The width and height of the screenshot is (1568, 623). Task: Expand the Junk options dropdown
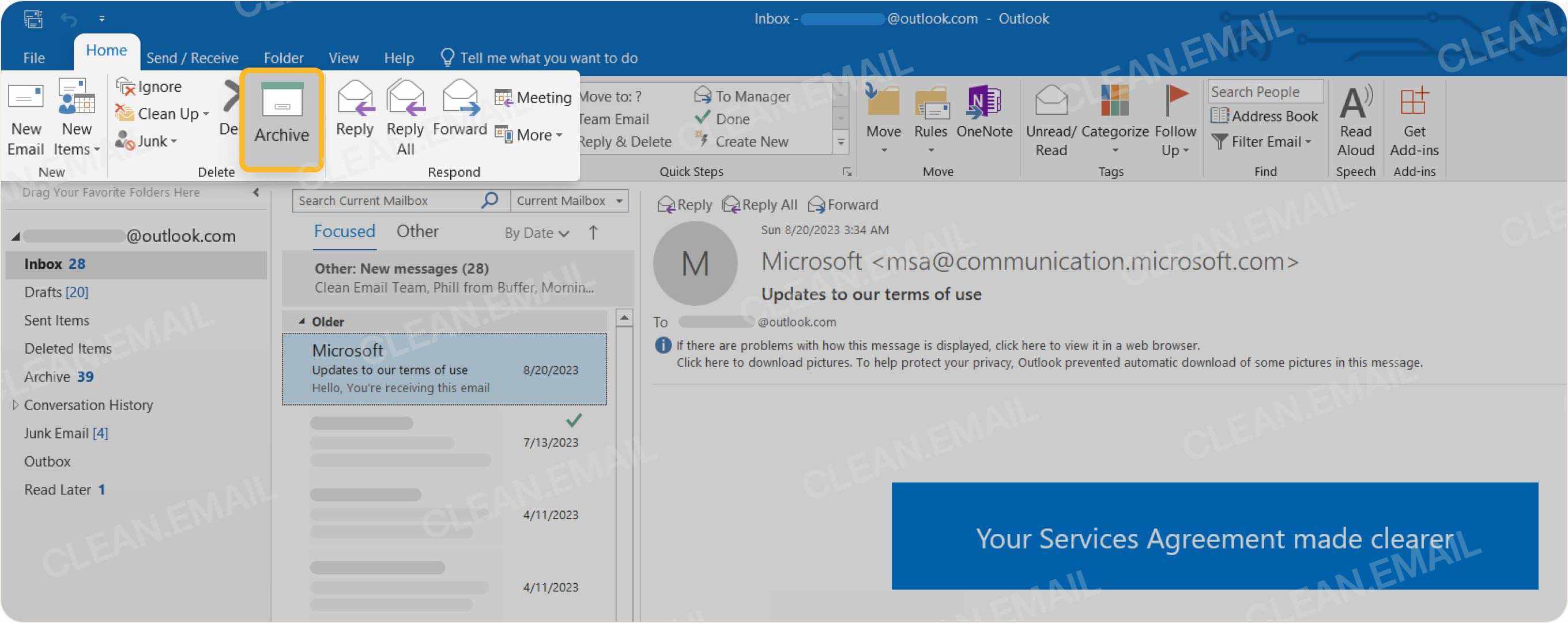point(173,141)
